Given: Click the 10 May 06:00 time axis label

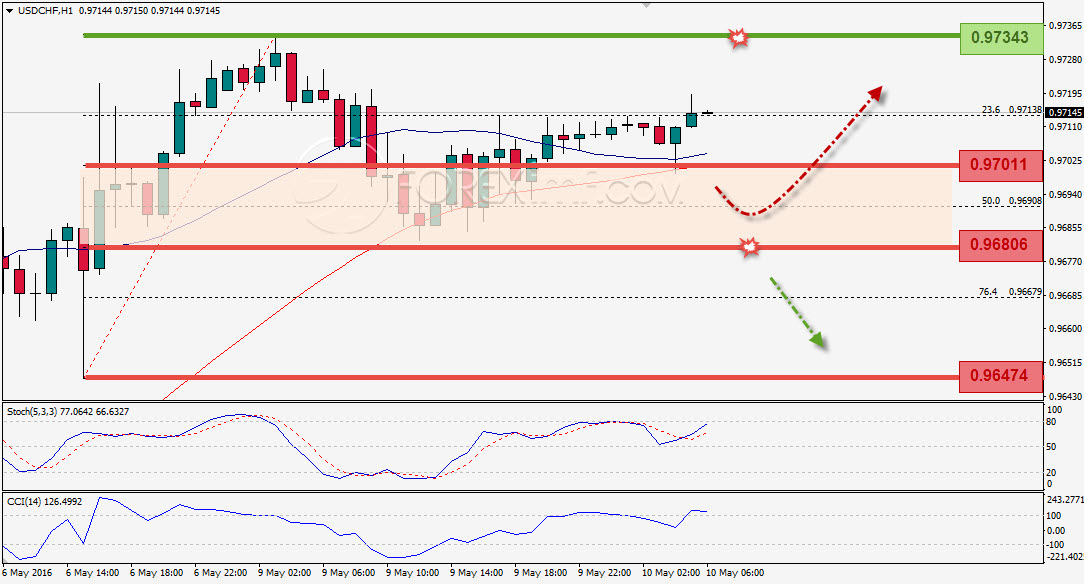Looking at the screenshot, I should click(735, 572).
